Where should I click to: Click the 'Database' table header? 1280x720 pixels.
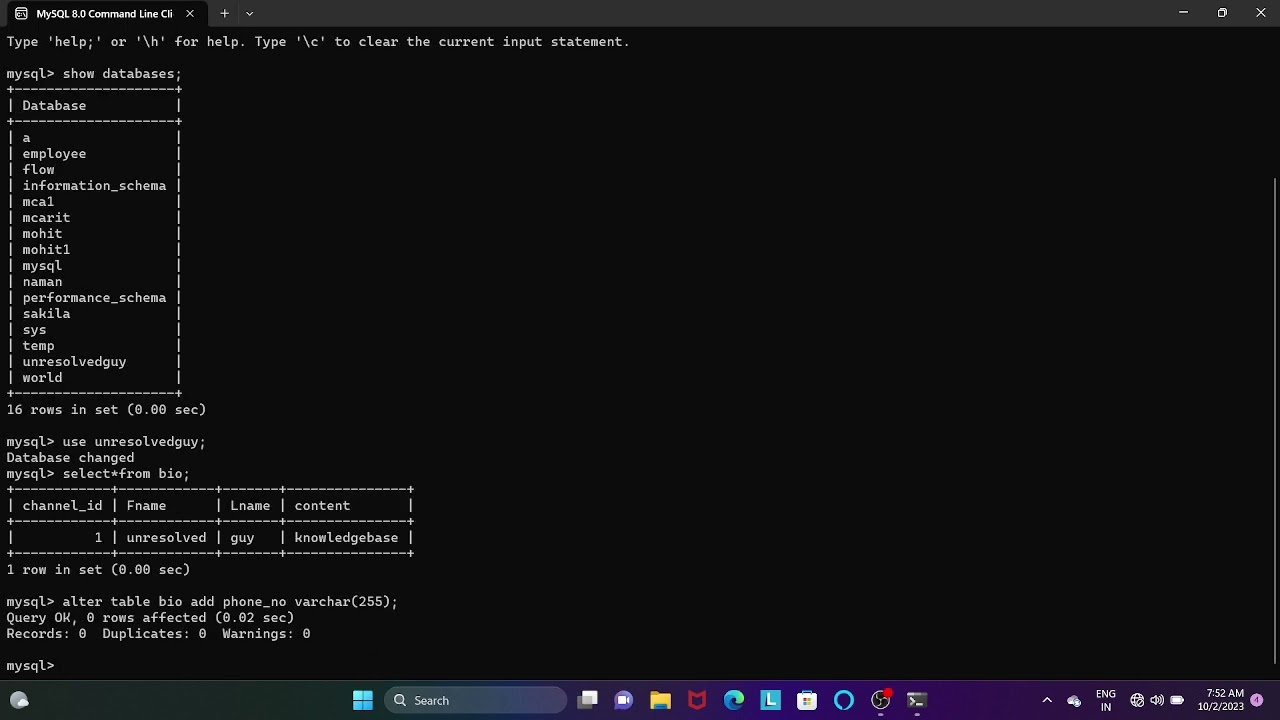pos(54,106)
